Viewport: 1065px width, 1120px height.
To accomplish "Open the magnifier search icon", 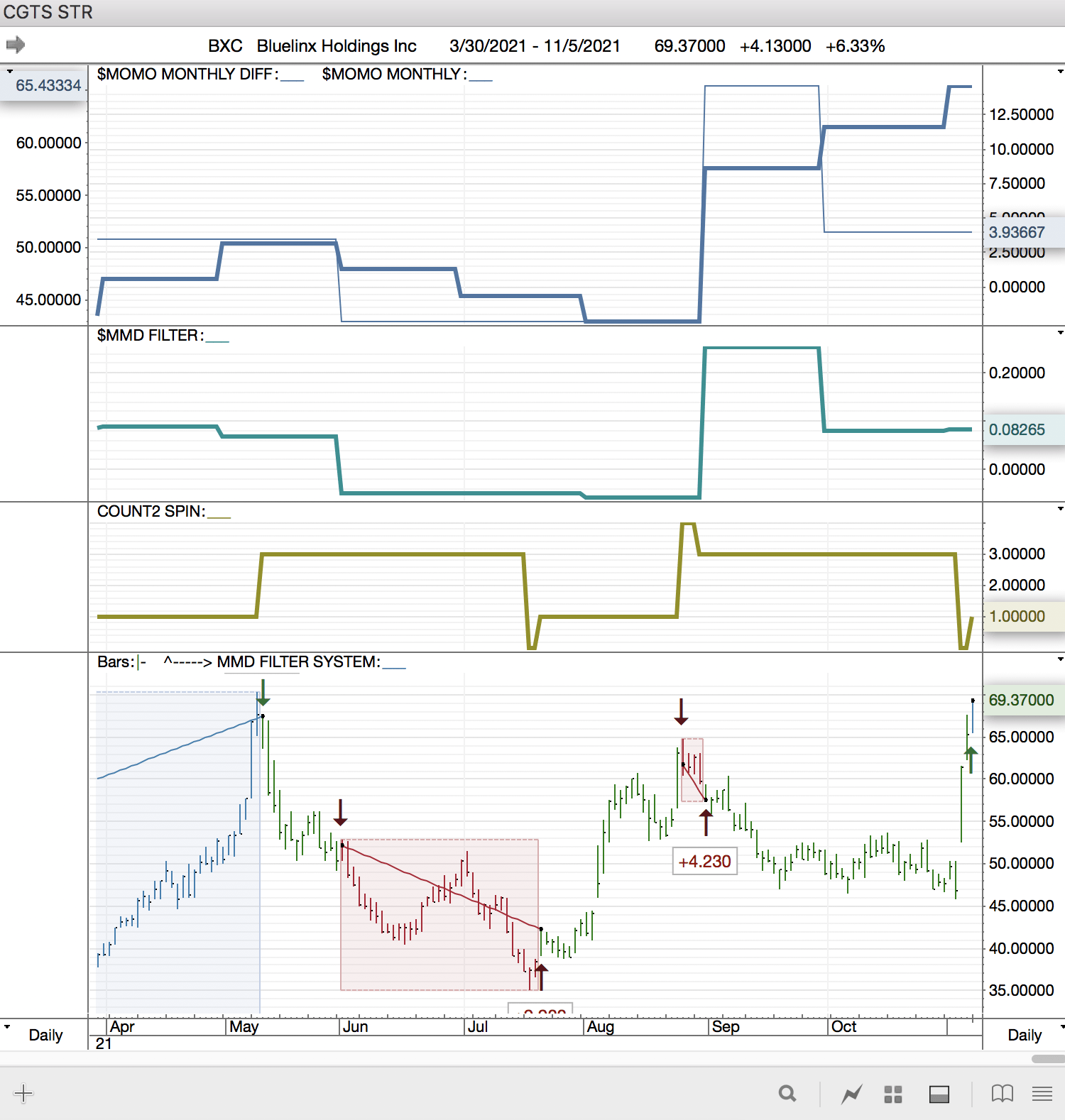I will click(787, 1094).
